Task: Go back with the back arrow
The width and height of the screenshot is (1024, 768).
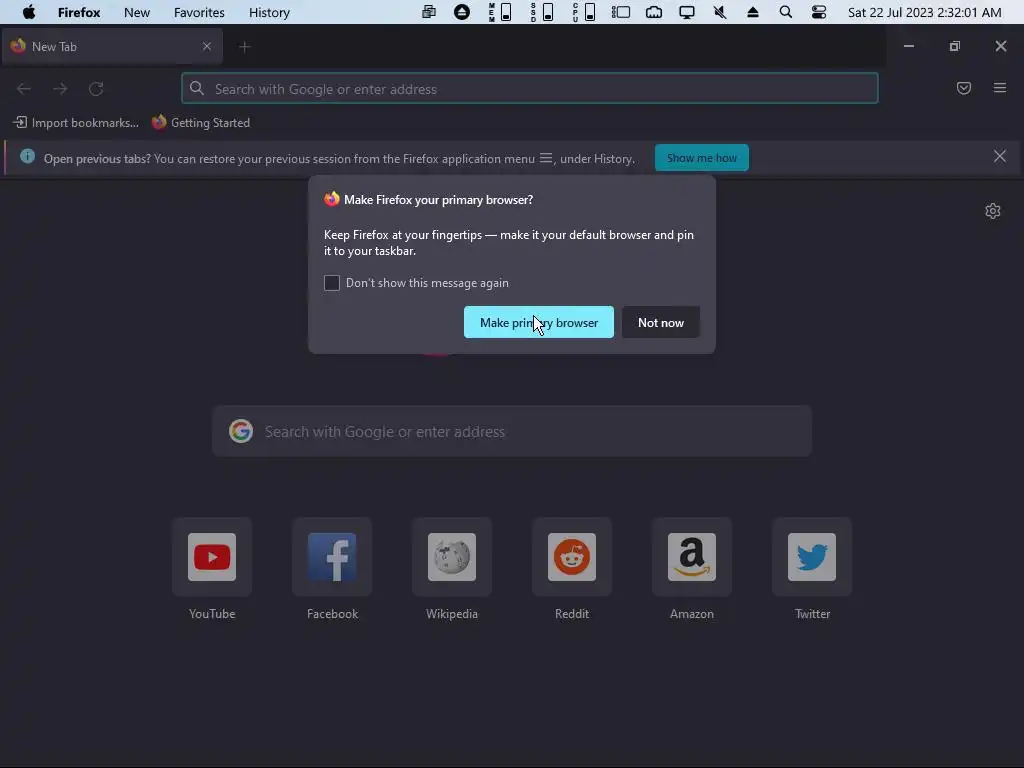Action: coord(24,89)
